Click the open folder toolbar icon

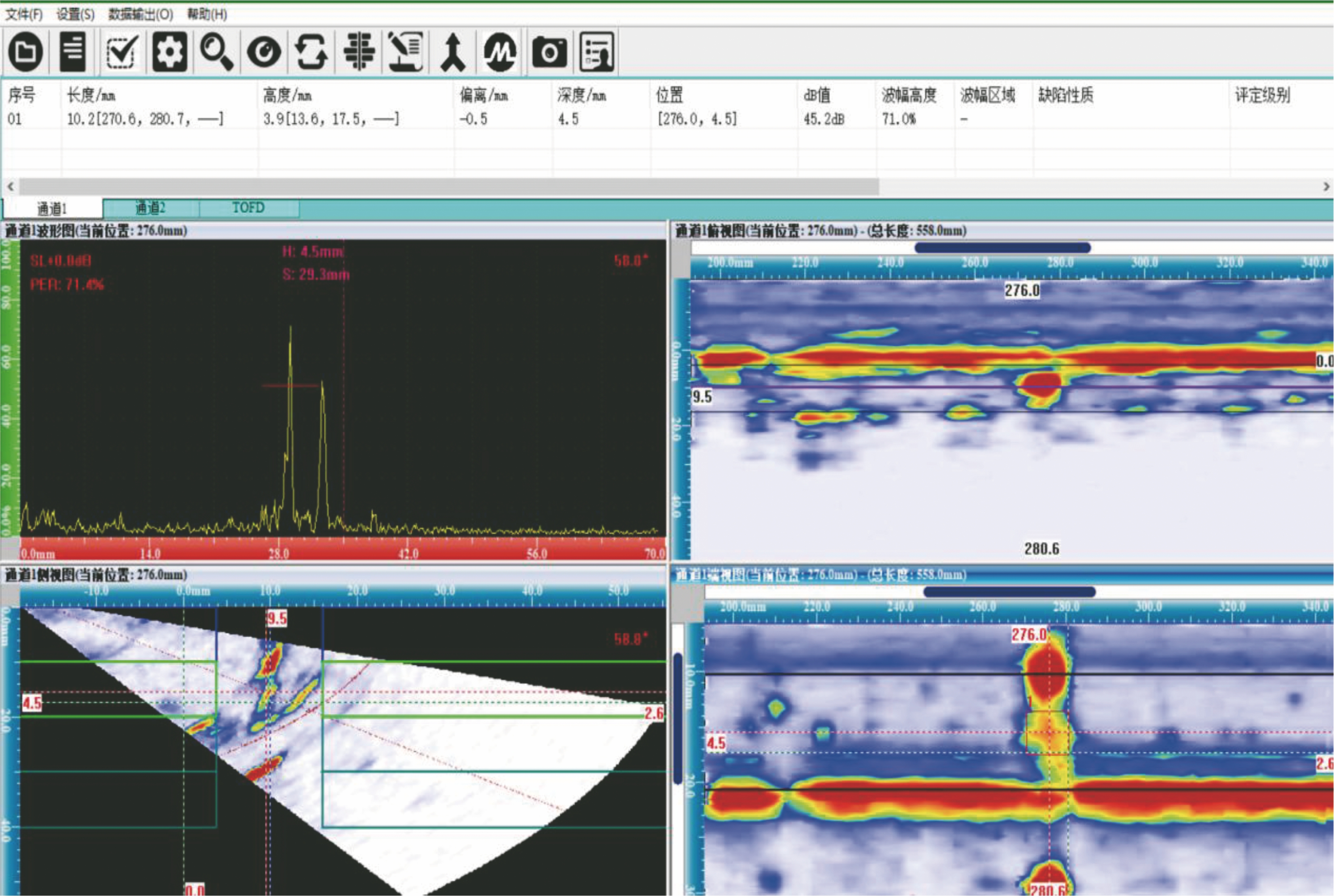coord(26,52)
